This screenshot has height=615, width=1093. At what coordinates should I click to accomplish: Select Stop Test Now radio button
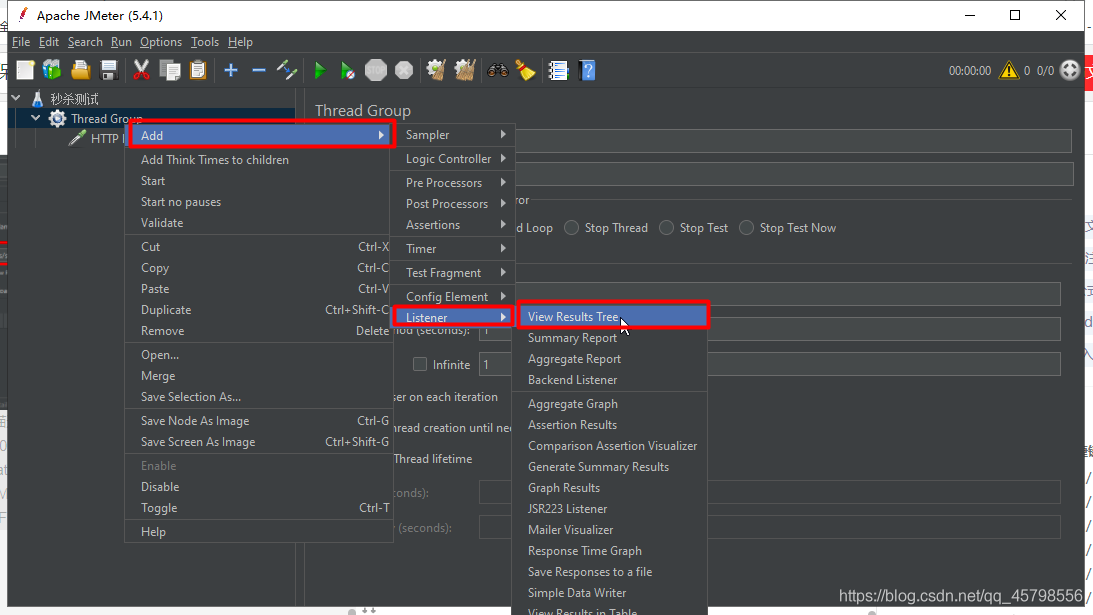(747, 228)
